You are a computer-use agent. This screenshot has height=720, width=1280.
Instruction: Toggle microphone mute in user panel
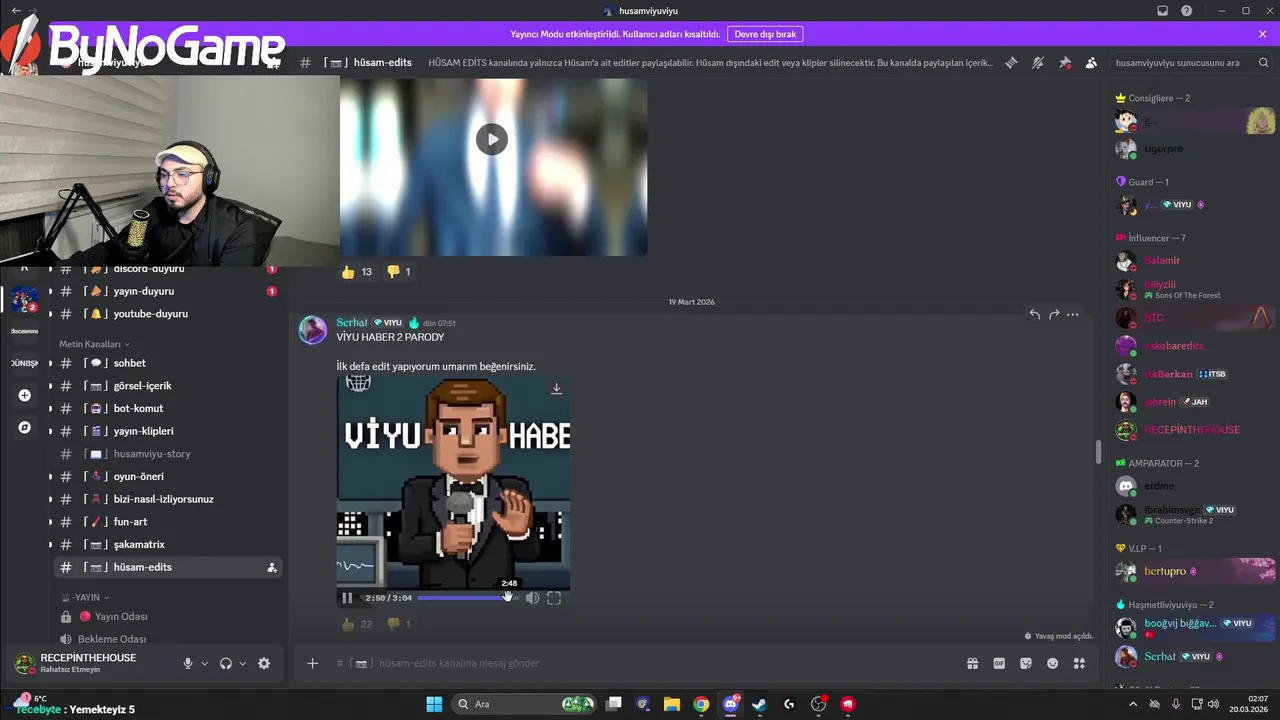187,663
